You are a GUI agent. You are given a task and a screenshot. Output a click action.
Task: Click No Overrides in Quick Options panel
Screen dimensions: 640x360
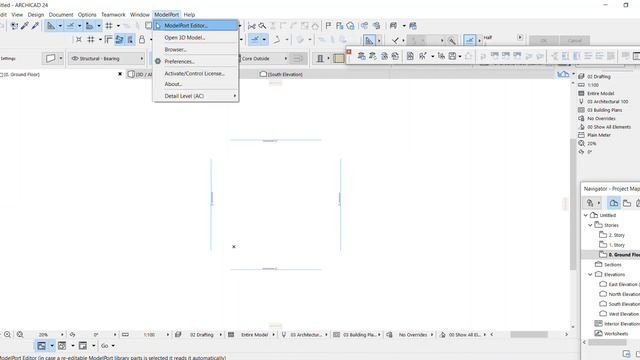coord(601,118)
